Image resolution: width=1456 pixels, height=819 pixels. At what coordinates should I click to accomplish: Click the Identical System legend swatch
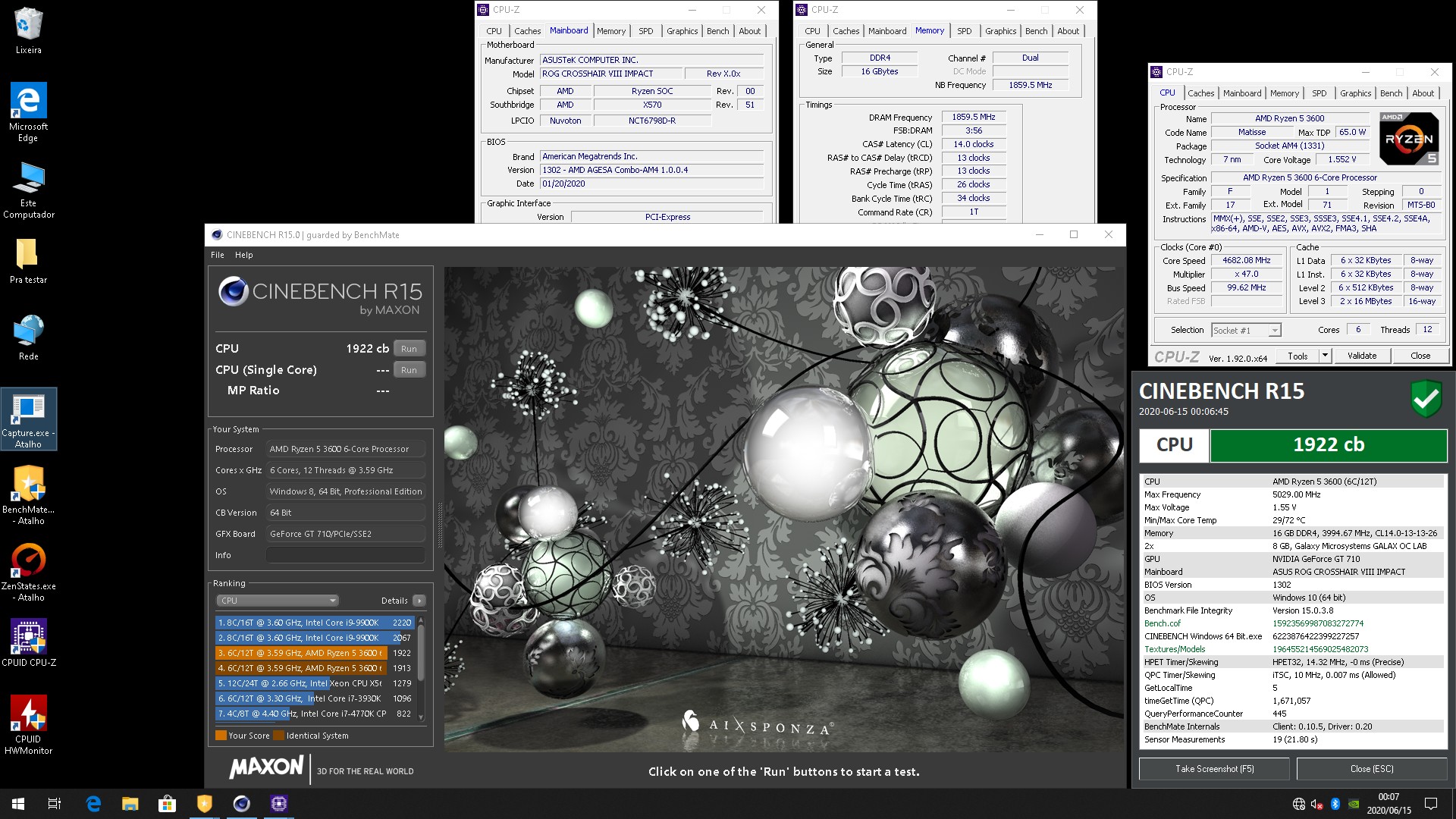pyautogui.click(x=278, y=736)
